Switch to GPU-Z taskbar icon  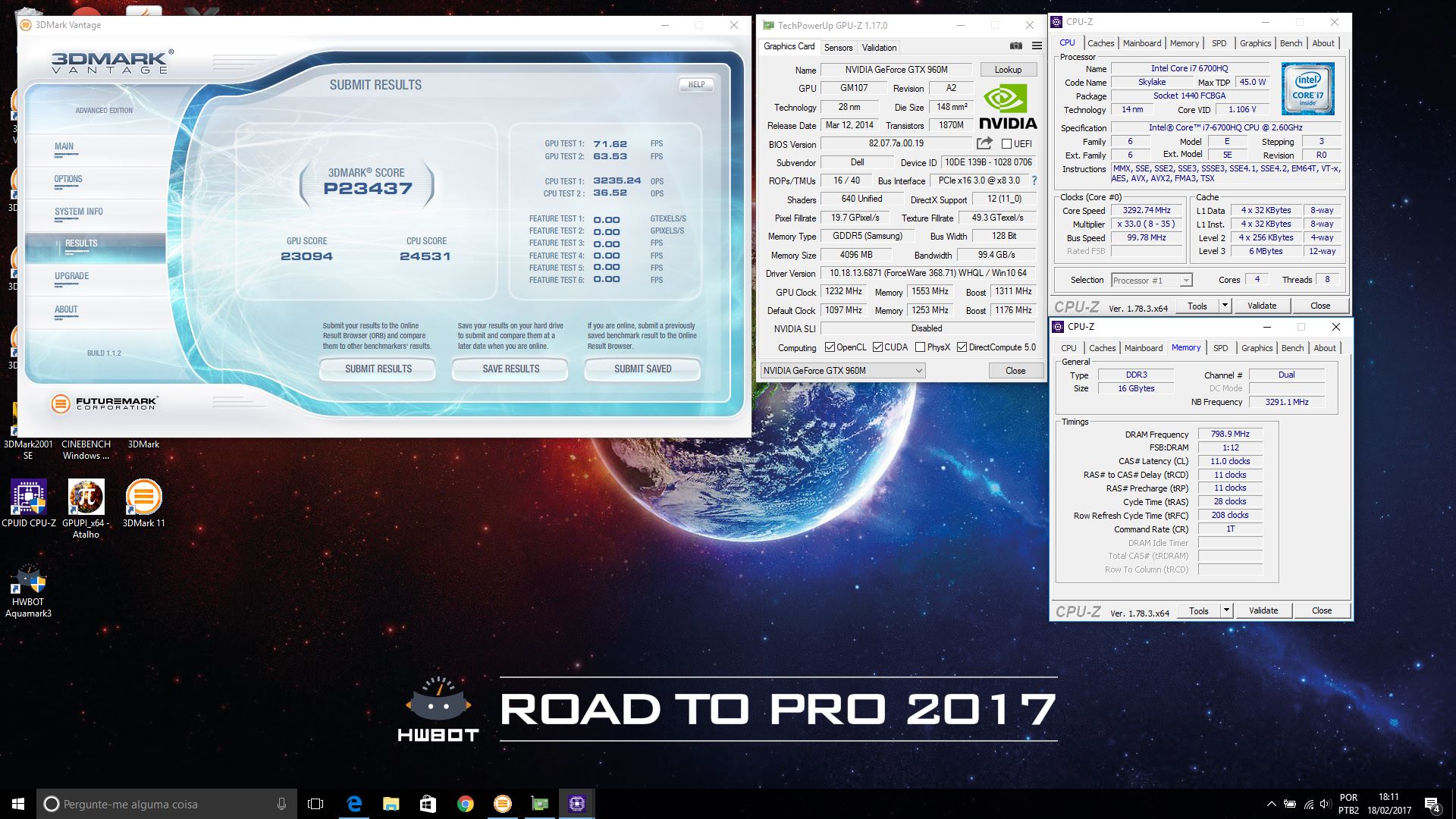pyautogui.click(x=539, y=804)
